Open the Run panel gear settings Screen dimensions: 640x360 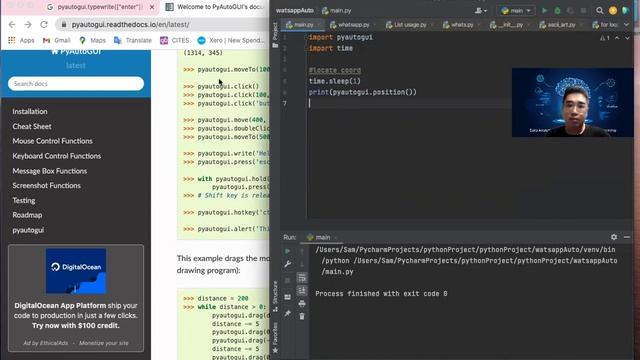(x=614, y=237)
